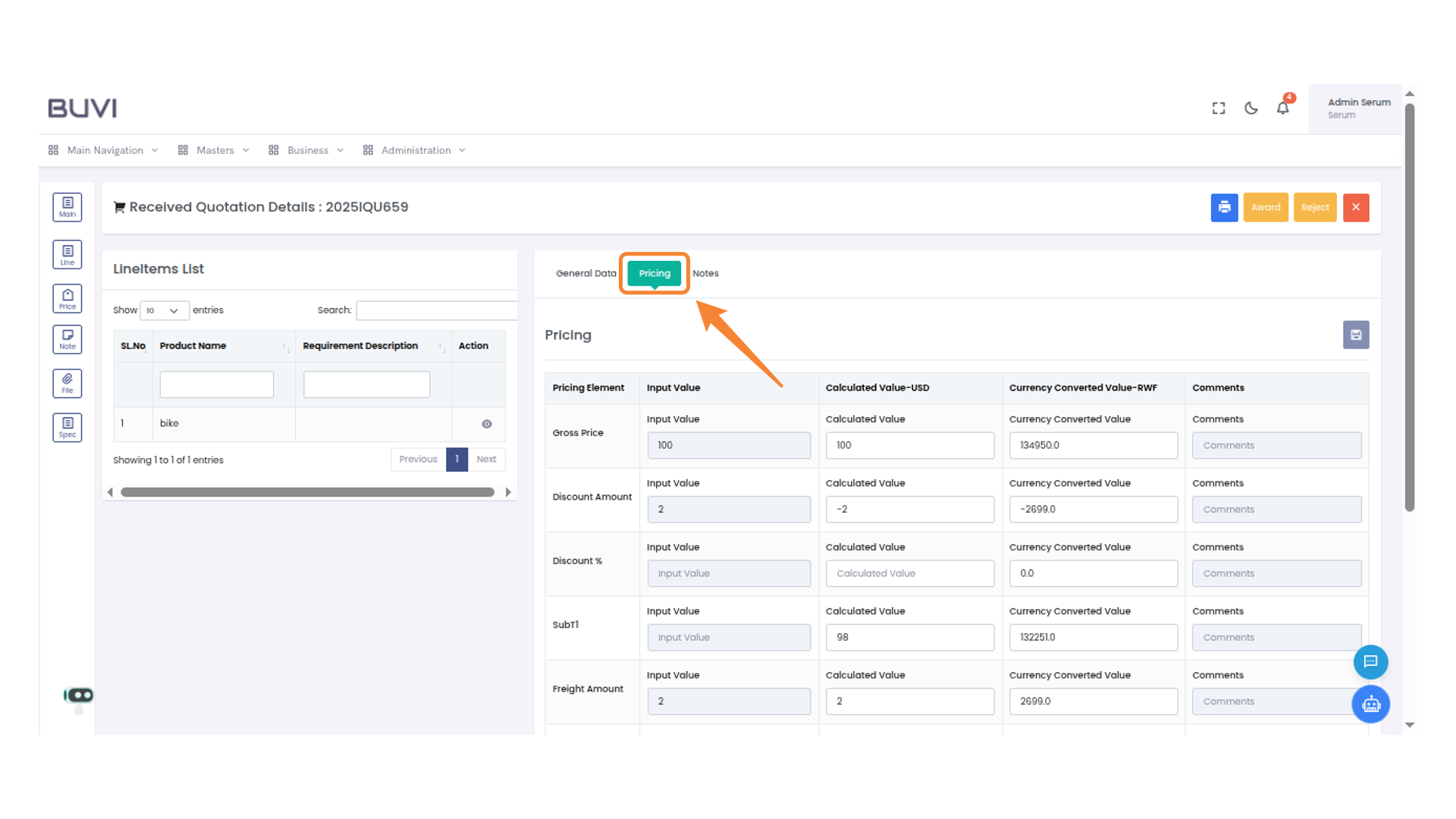This screenshot has width=1456, height=819.
Task: Click the Gross Price comments field
Action: point(1276,445)
